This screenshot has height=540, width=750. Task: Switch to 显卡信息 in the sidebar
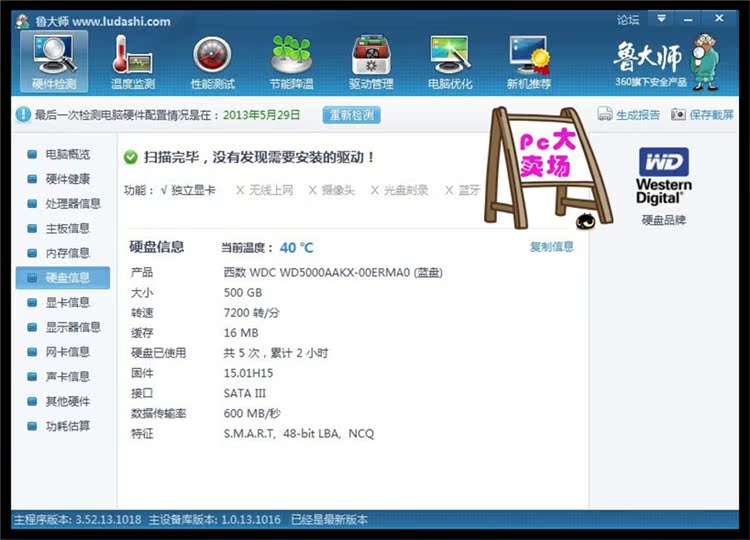point(67,302)
